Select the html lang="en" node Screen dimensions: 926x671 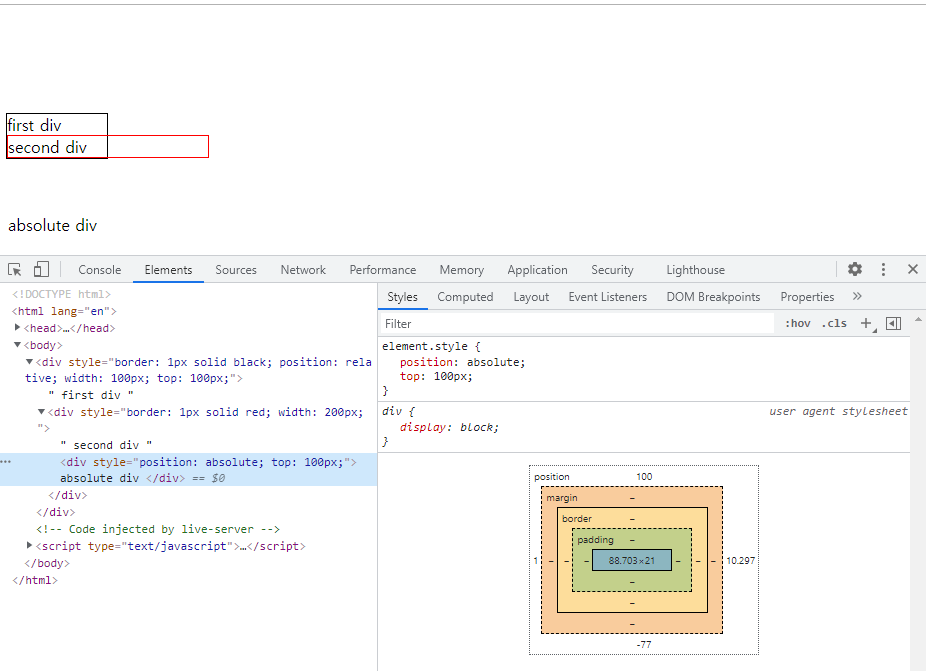click(64, 311)
